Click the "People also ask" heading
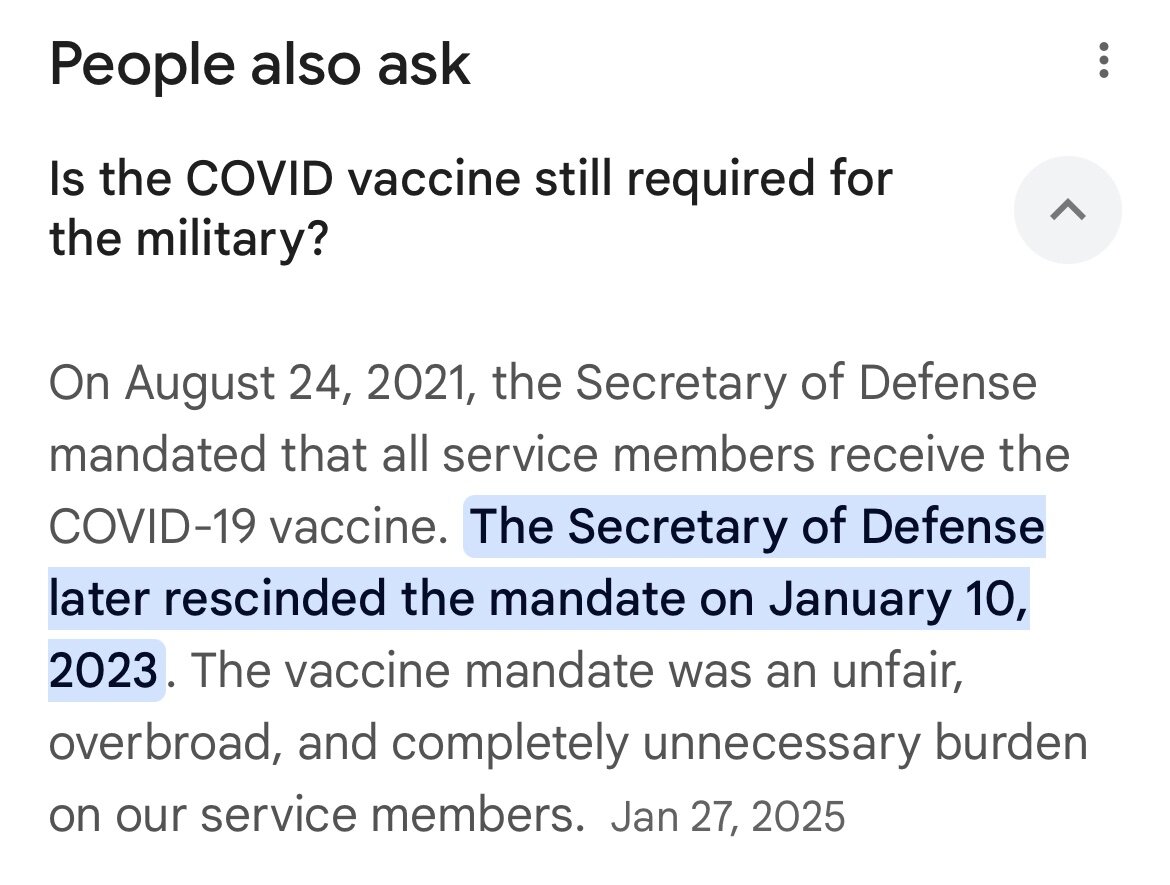 (259, 64)
